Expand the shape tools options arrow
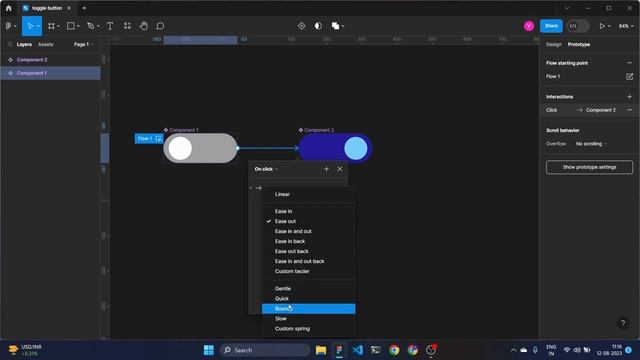Image resolution: width=640 pixels, height=360 pixels. (x=78, y=26)
